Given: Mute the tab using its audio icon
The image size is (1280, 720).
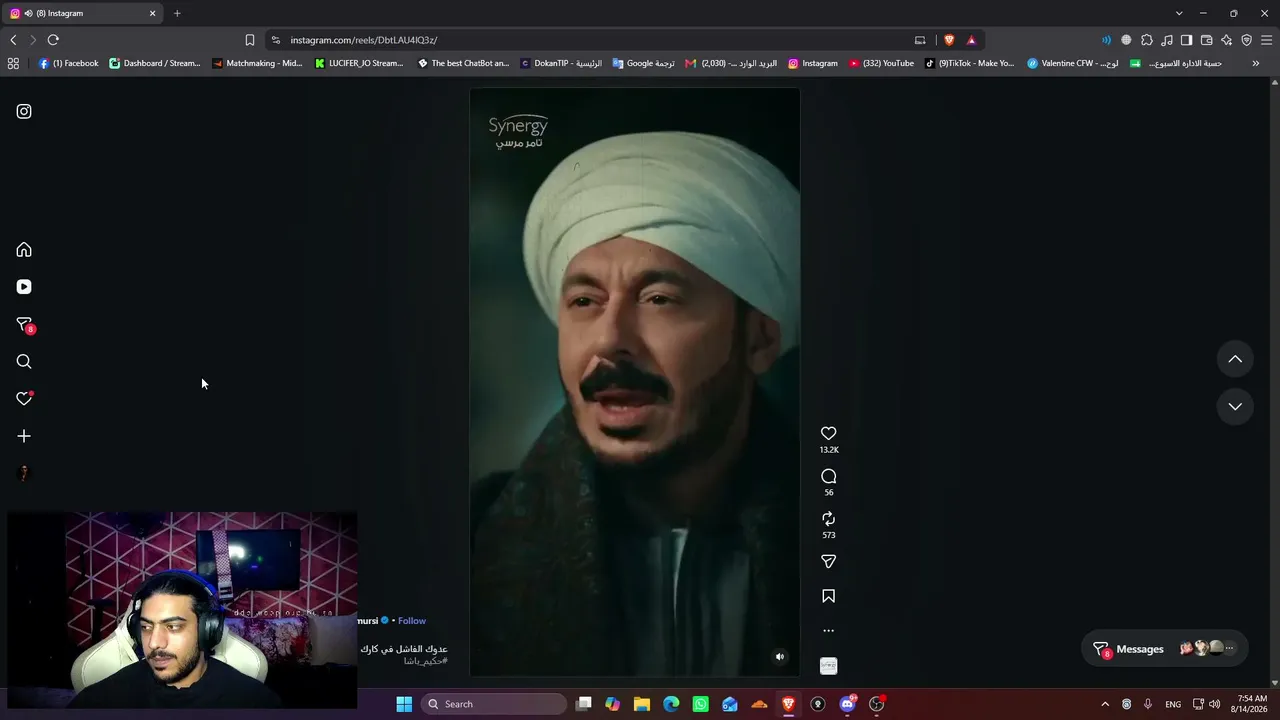Looking at the screenshot, I should tap(27, 13).
